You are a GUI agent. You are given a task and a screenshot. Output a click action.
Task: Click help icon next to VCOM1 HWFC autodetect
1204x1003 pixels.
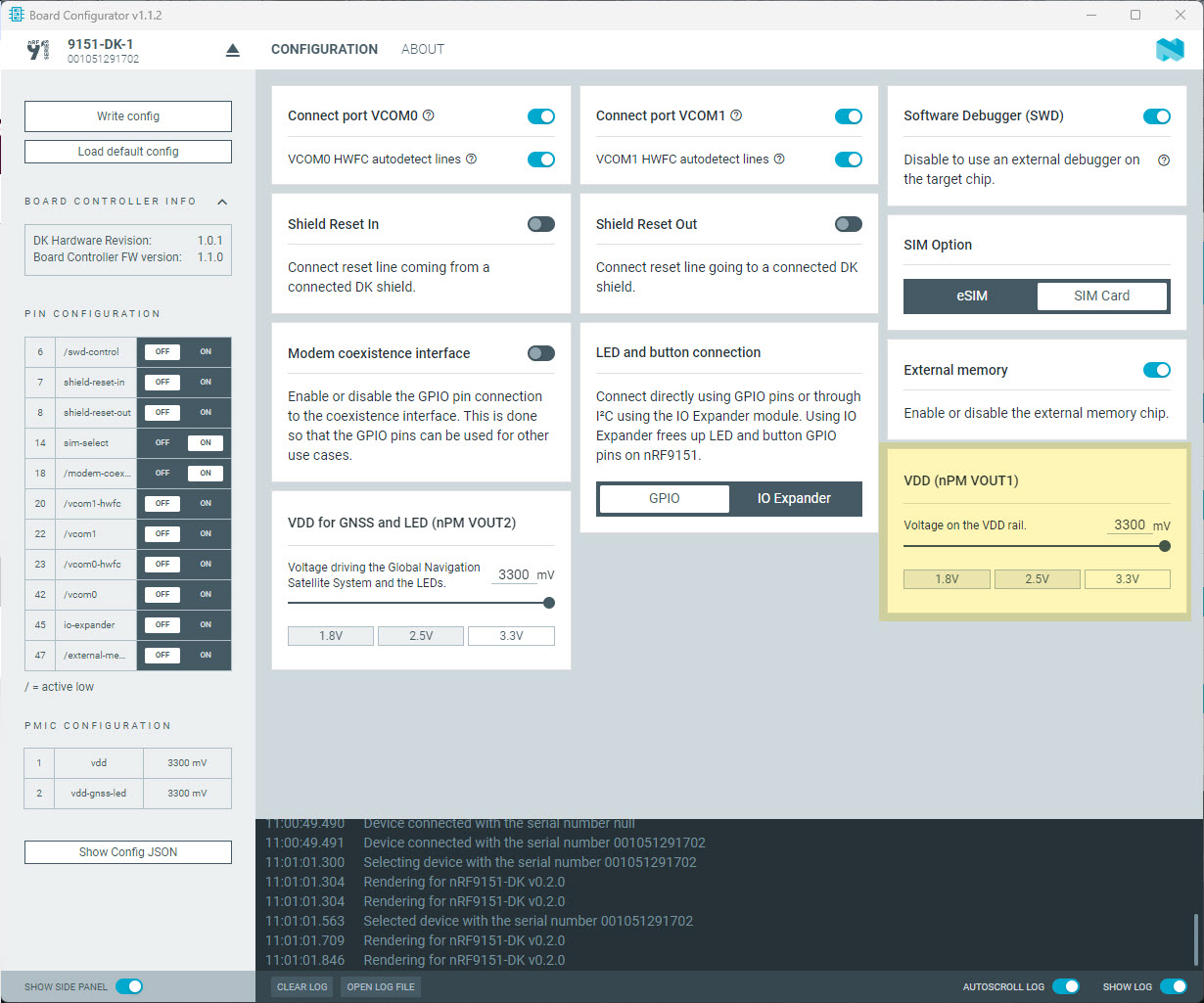(779, 160)
